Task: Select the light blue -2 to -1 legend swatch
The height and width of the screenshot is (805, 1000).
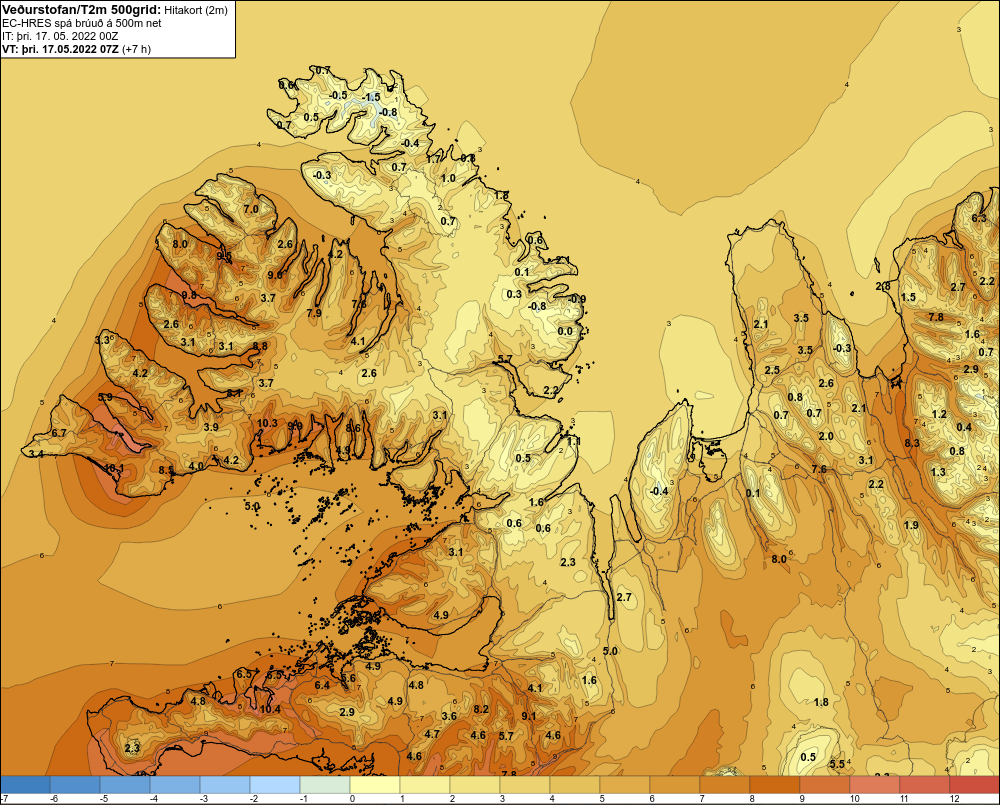Action: 275,784
